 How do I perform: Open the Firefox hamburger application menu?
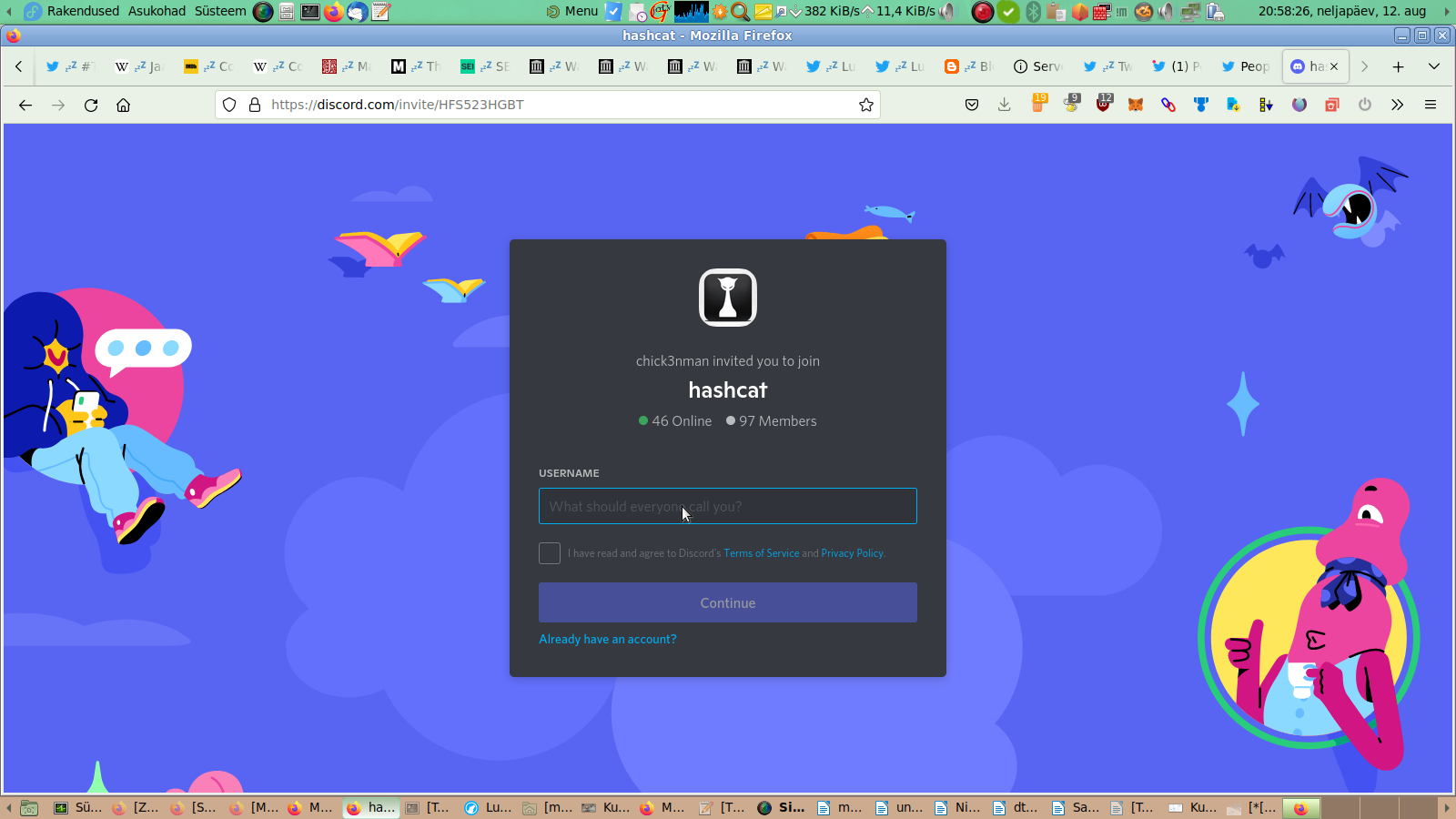click(x=1431, y=105)
